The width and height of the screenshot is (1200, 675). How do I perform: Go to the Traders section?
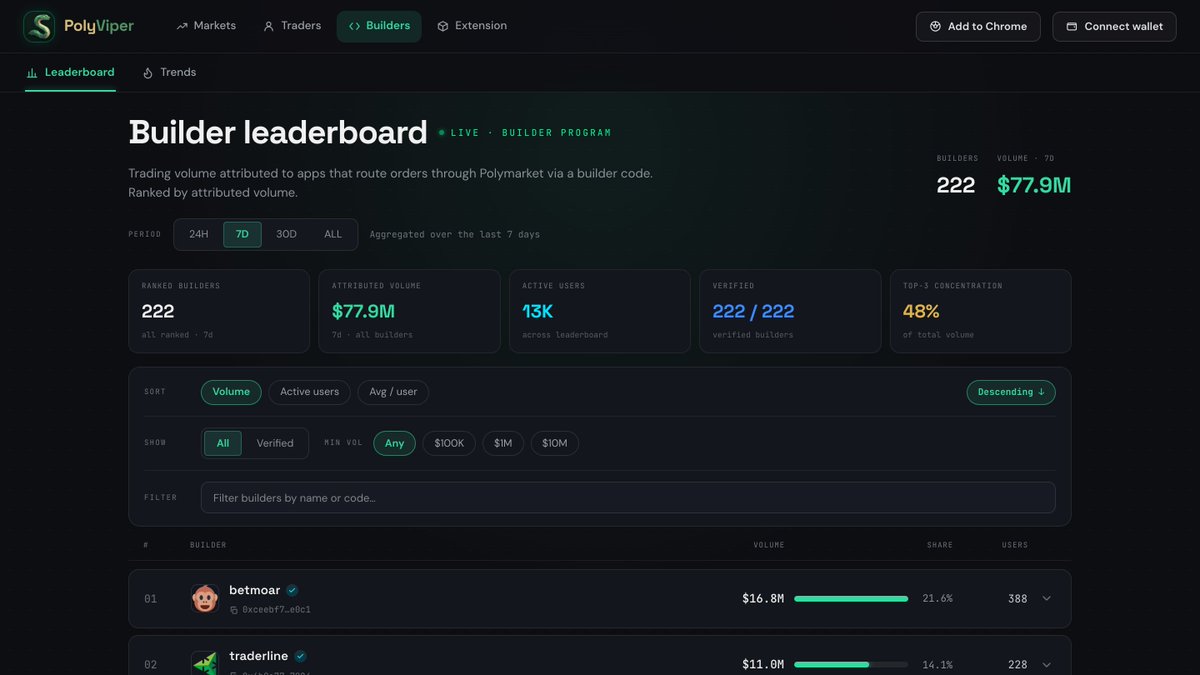292,26
